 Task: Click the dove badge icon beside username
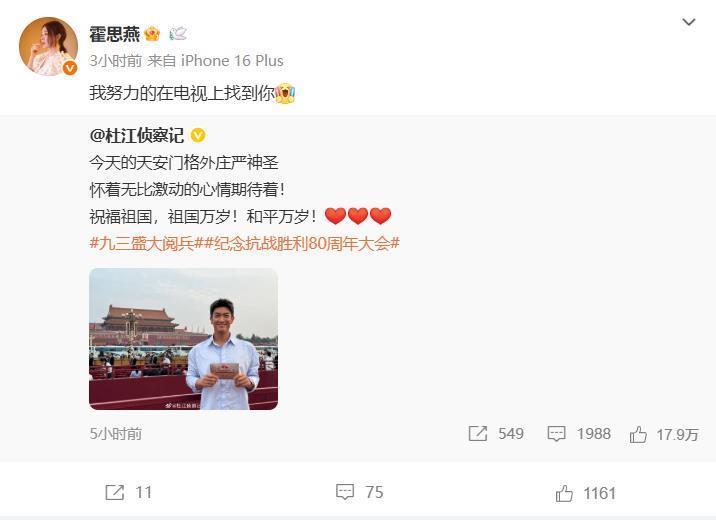[x=178, y=34]
